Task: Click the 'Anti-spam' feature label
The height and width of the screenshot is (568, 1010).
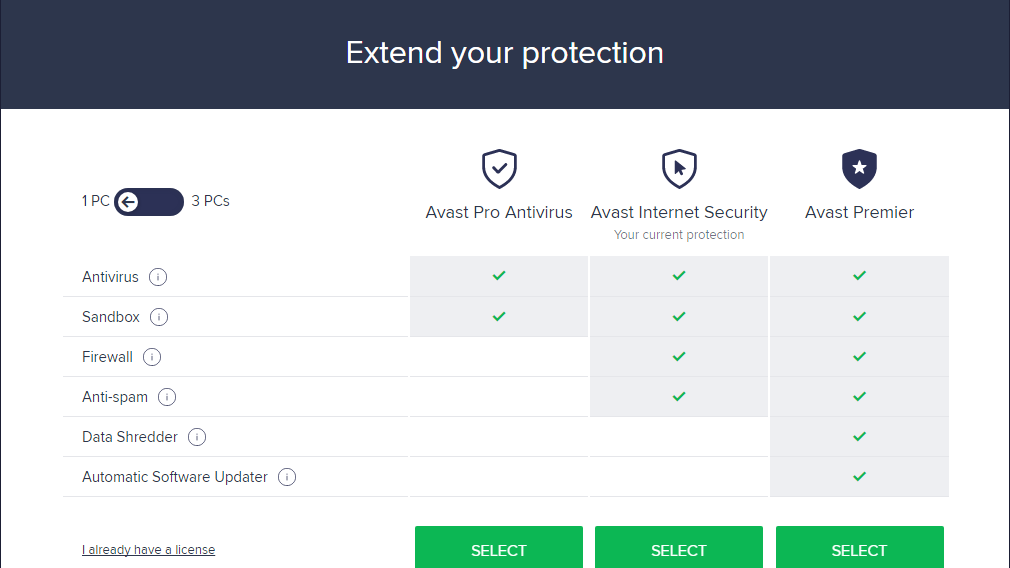Action: pyautogui.click(x=115, y=397)
